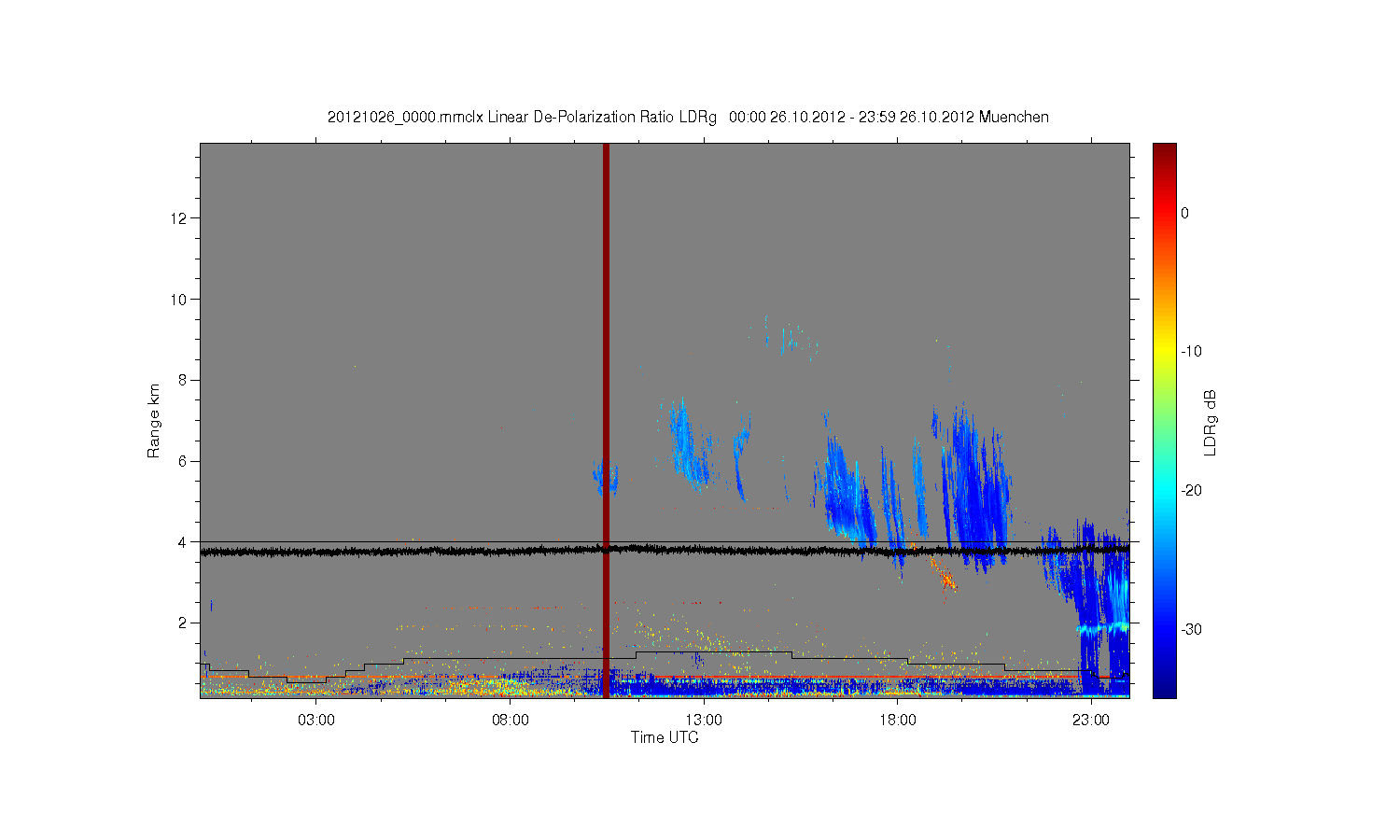The height and width of the screenshot is (840, 1400).
Task: Click the 08:00 time tick label
Action: (x=510, y=720)
